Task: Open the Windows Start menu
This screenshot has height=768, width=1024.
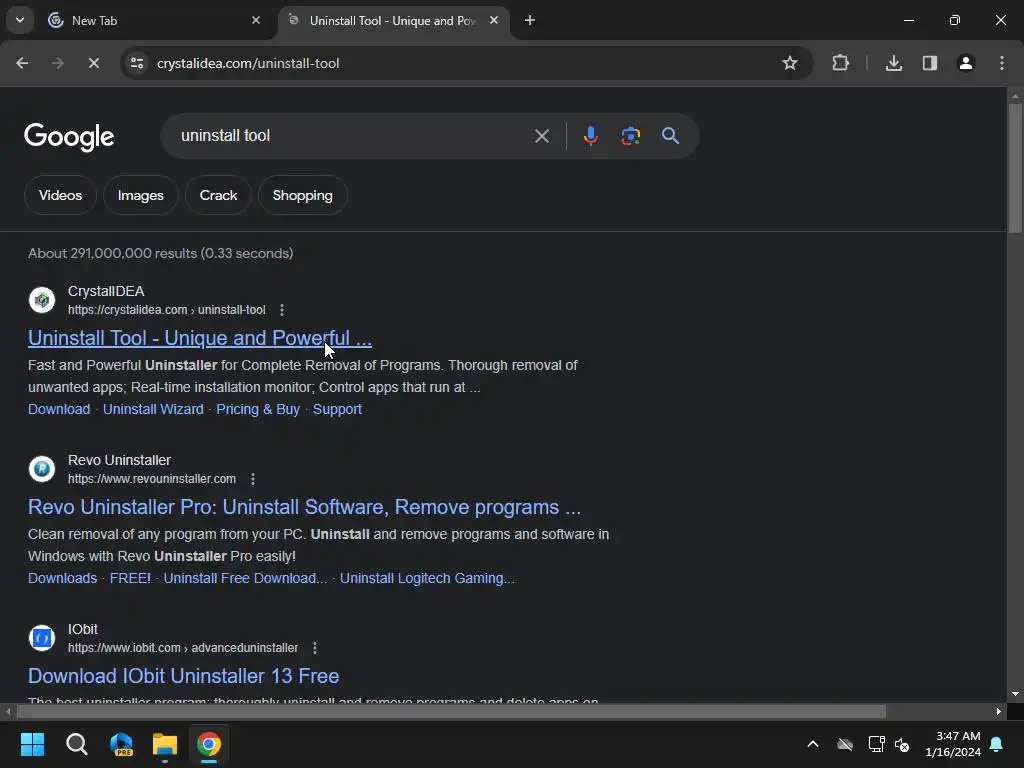Action: [x=32, y=744]
